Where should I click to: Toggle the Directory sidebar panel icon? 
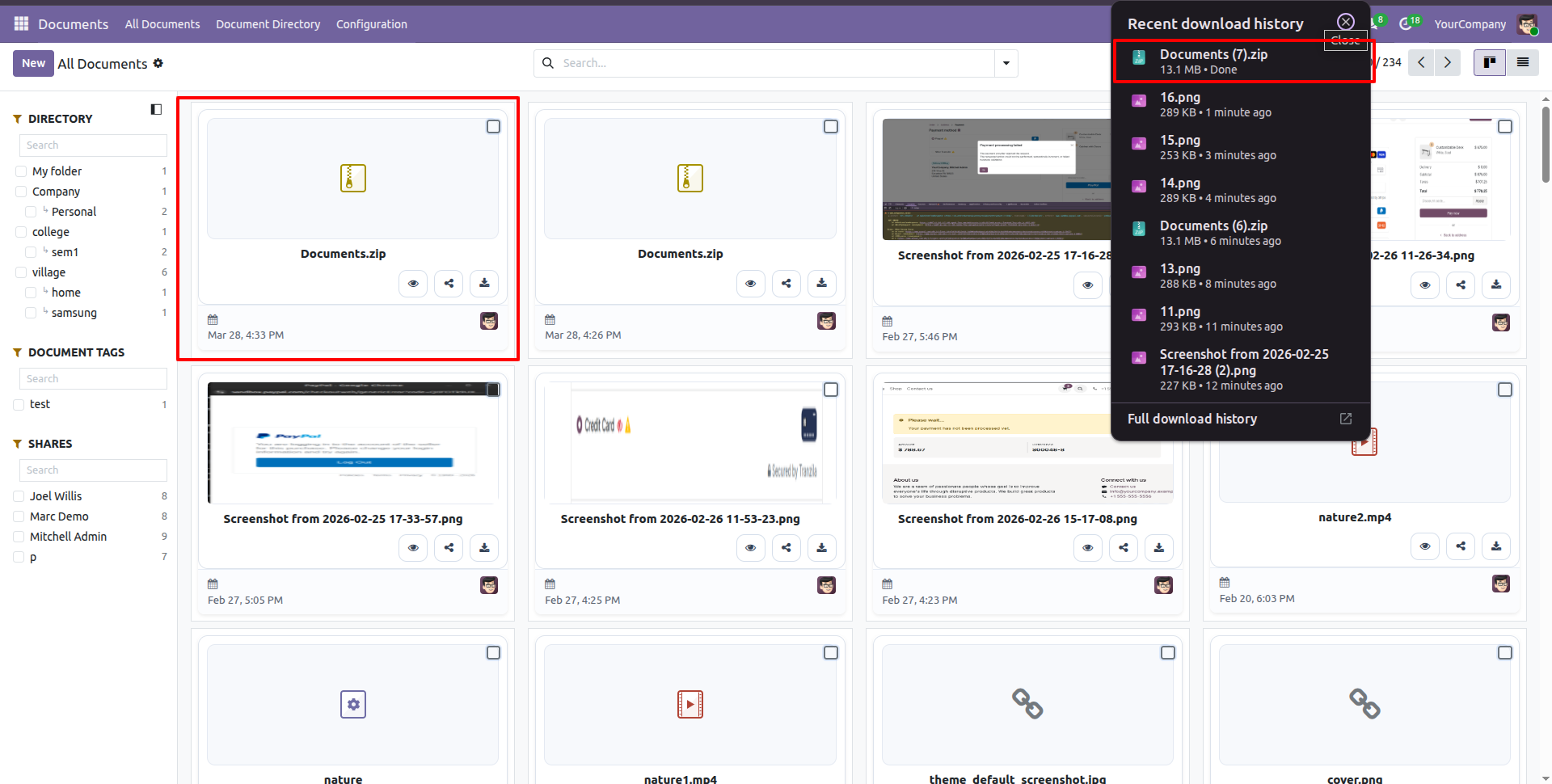[x=156, y=109]
